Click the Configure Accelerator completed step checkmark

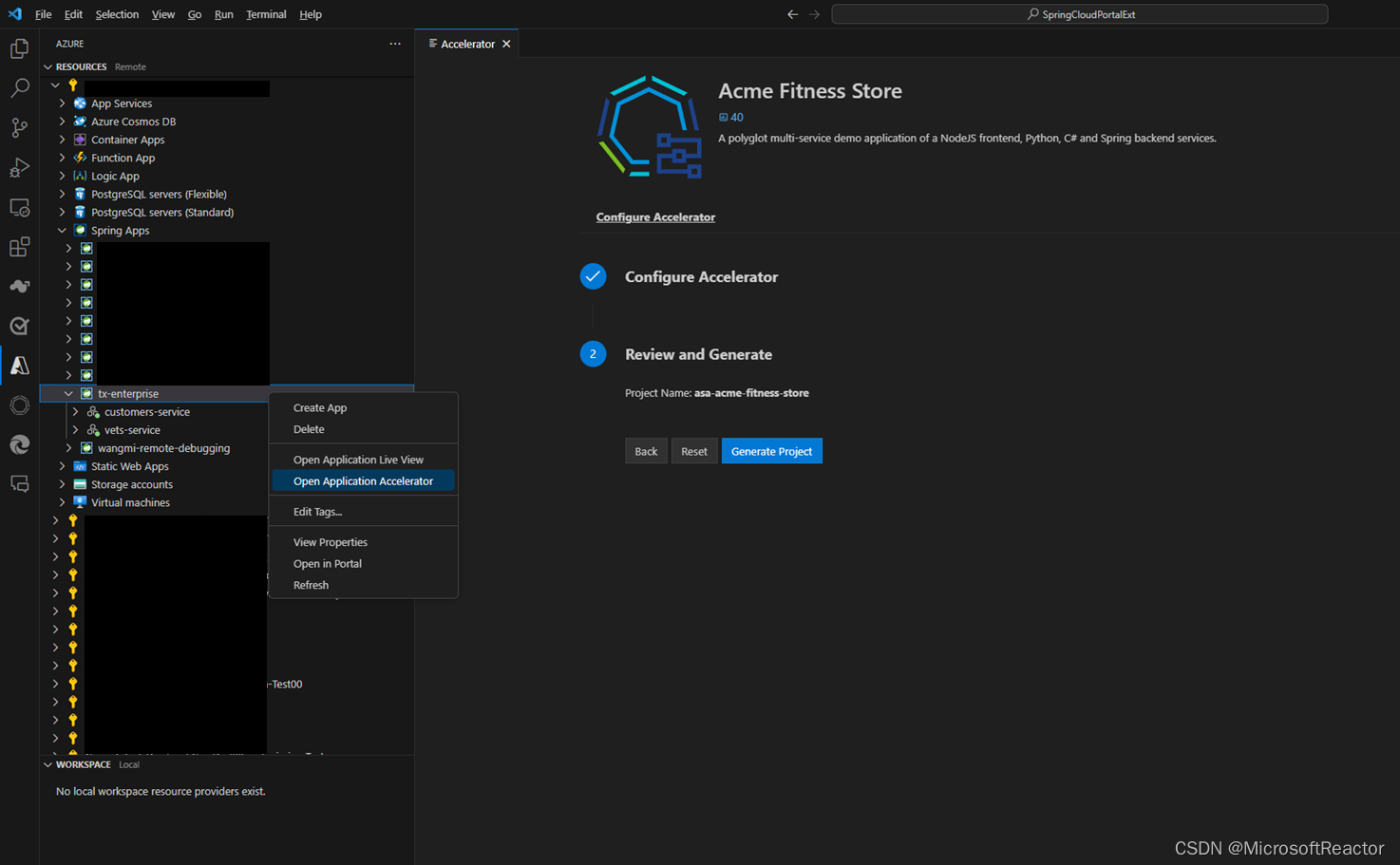pyautogui.click(x=593, y=276)
